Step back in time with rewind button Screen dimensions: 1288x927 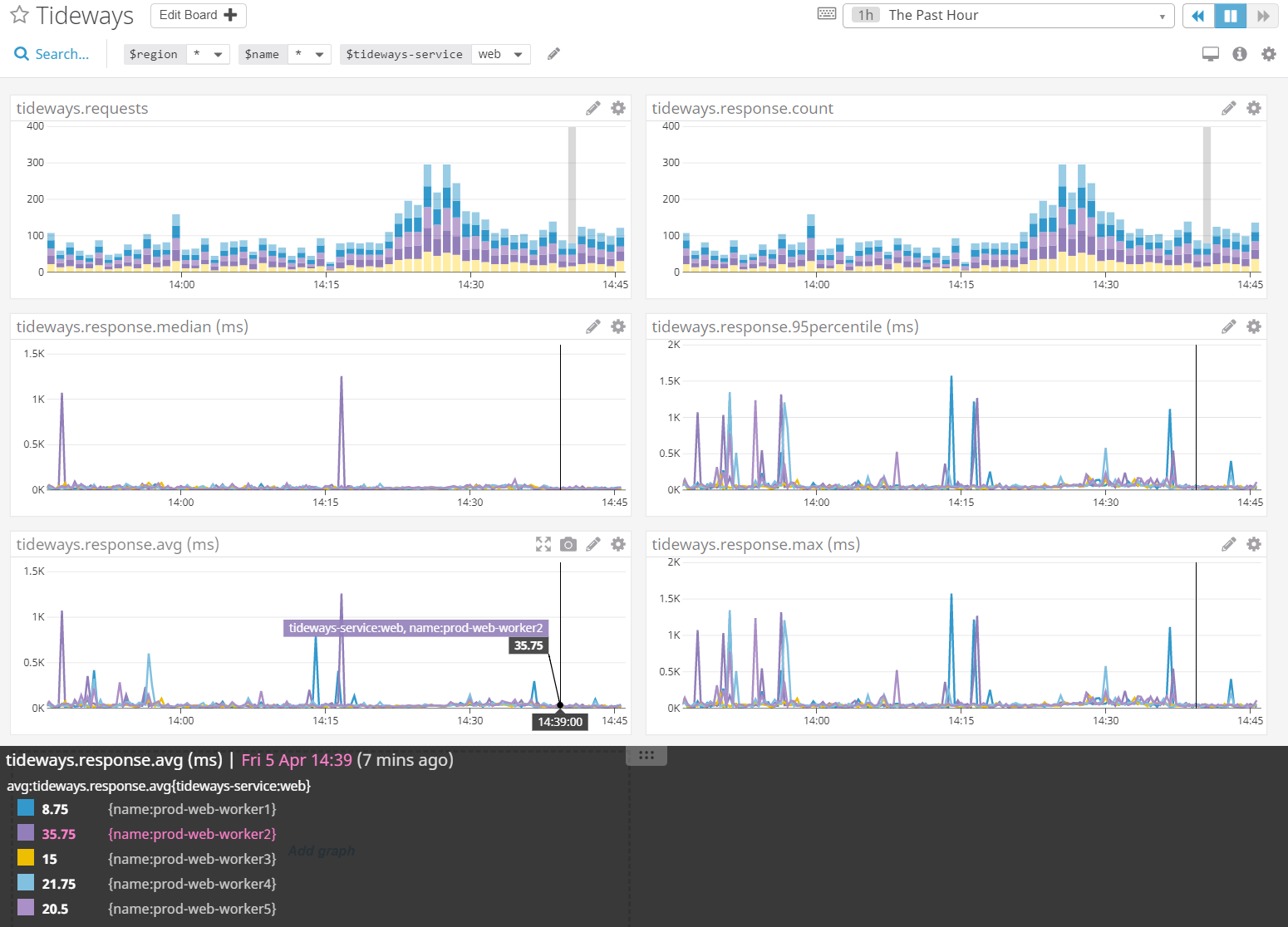click(1198, 16)
